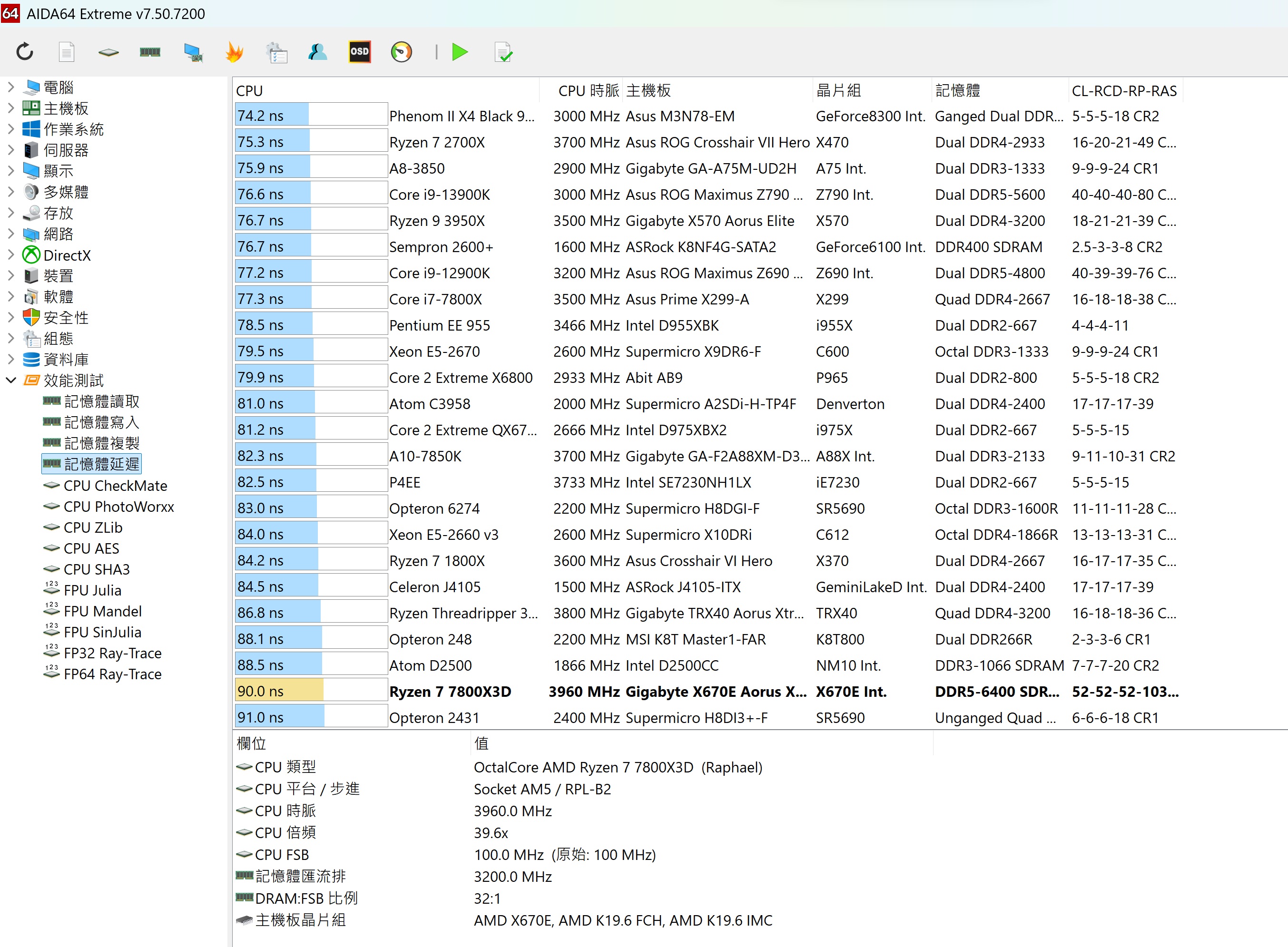Click the 值 details column header
Viewport: 1288px width, 947px height.
click(702, 743)
